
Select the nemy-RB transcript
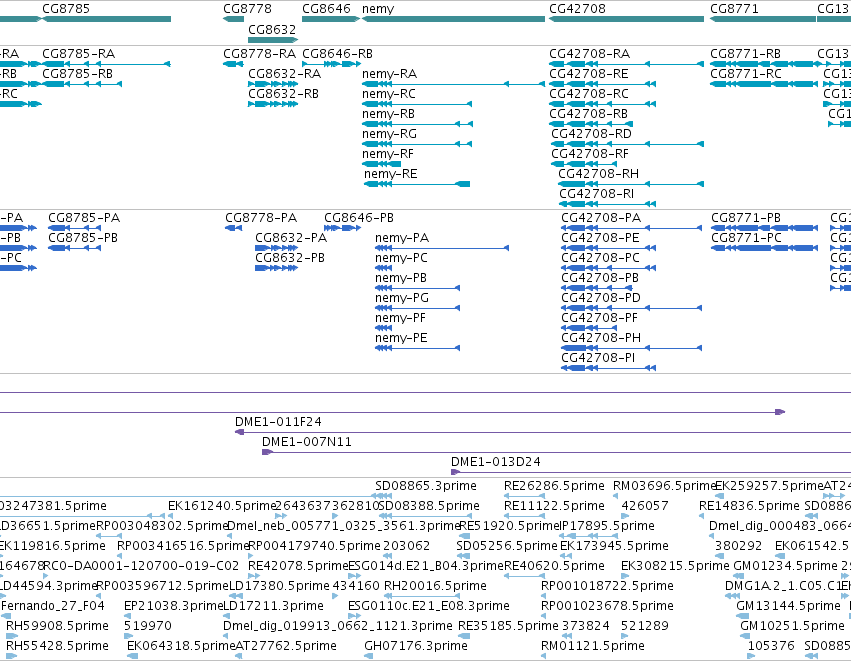click(417, 124)
